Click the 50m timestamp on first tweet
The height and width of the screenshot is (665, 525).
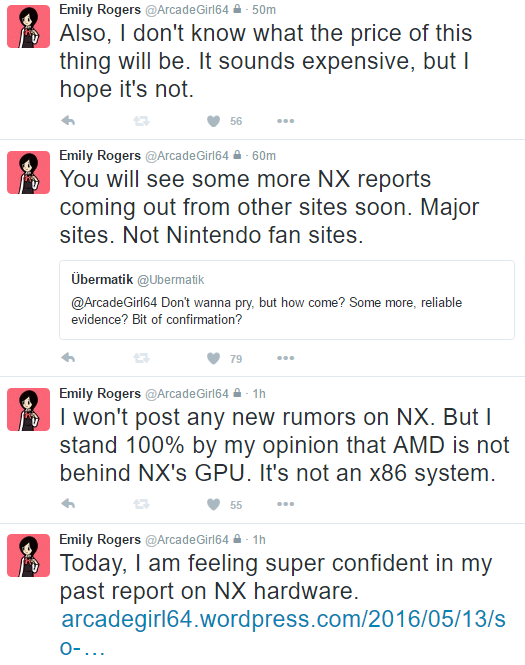coord(264,10)
